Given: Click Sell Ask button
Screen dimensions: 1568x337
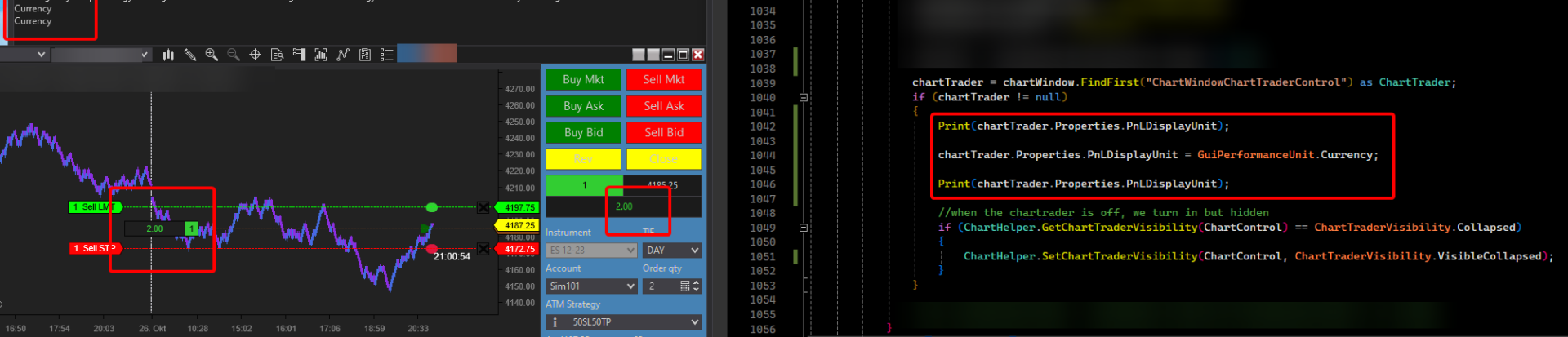Looking at the screenshot, I should point(664,106).
